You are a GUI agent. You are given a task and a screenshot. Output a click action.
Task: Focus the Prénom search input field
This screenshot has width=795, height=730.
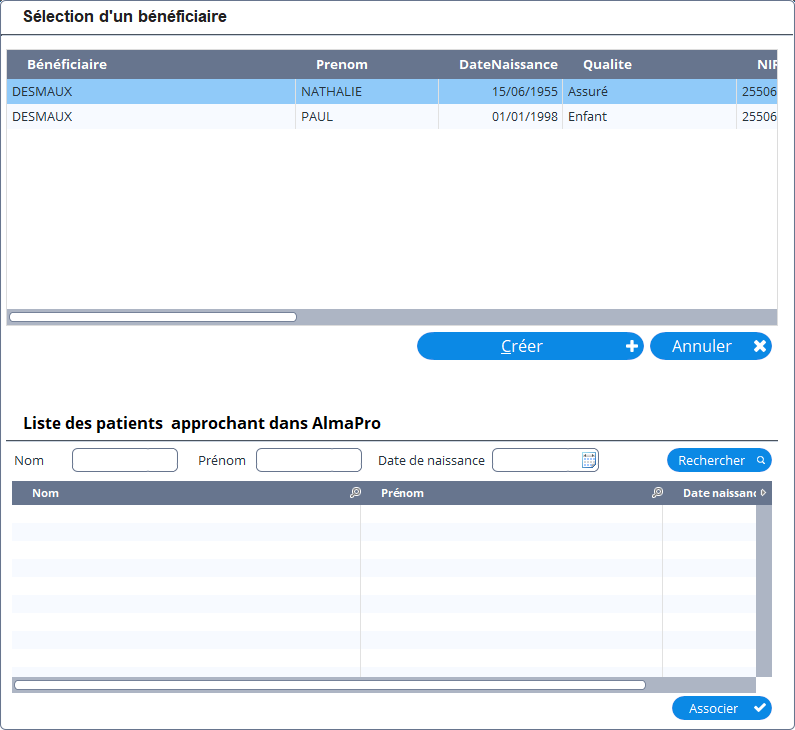308,460
